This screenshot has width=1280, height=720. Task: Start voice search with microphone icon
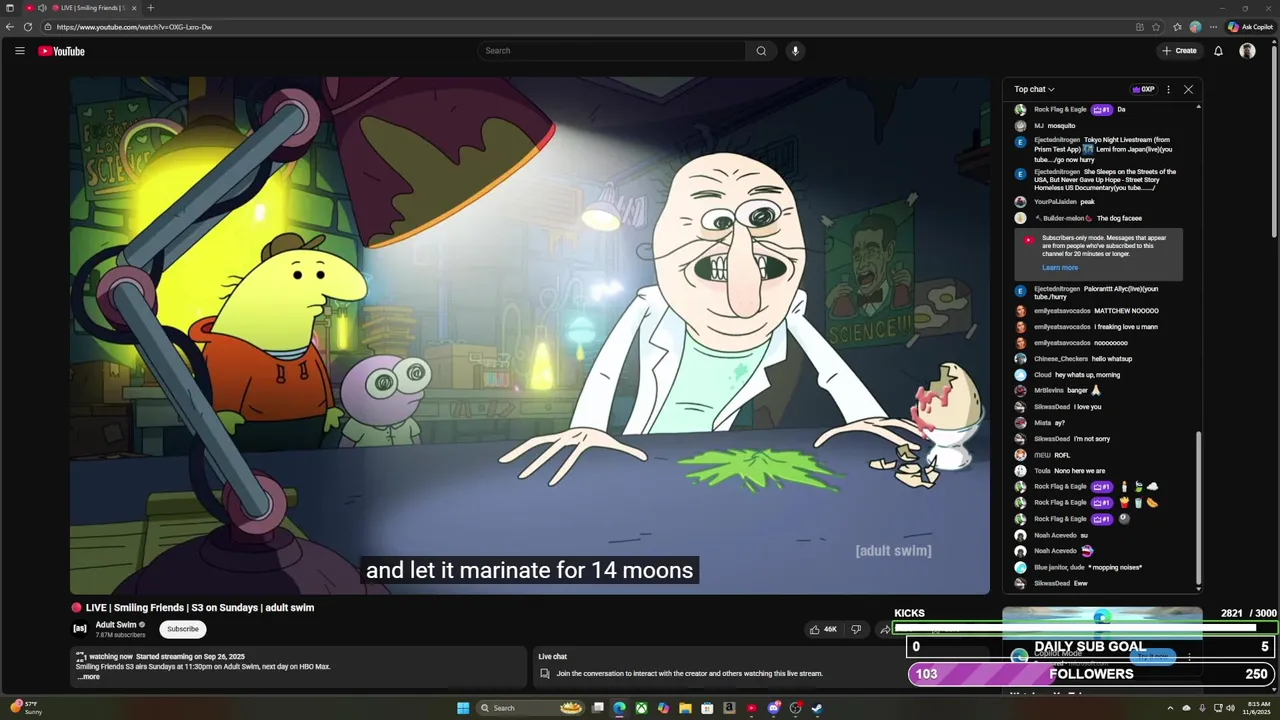(795, 51)
